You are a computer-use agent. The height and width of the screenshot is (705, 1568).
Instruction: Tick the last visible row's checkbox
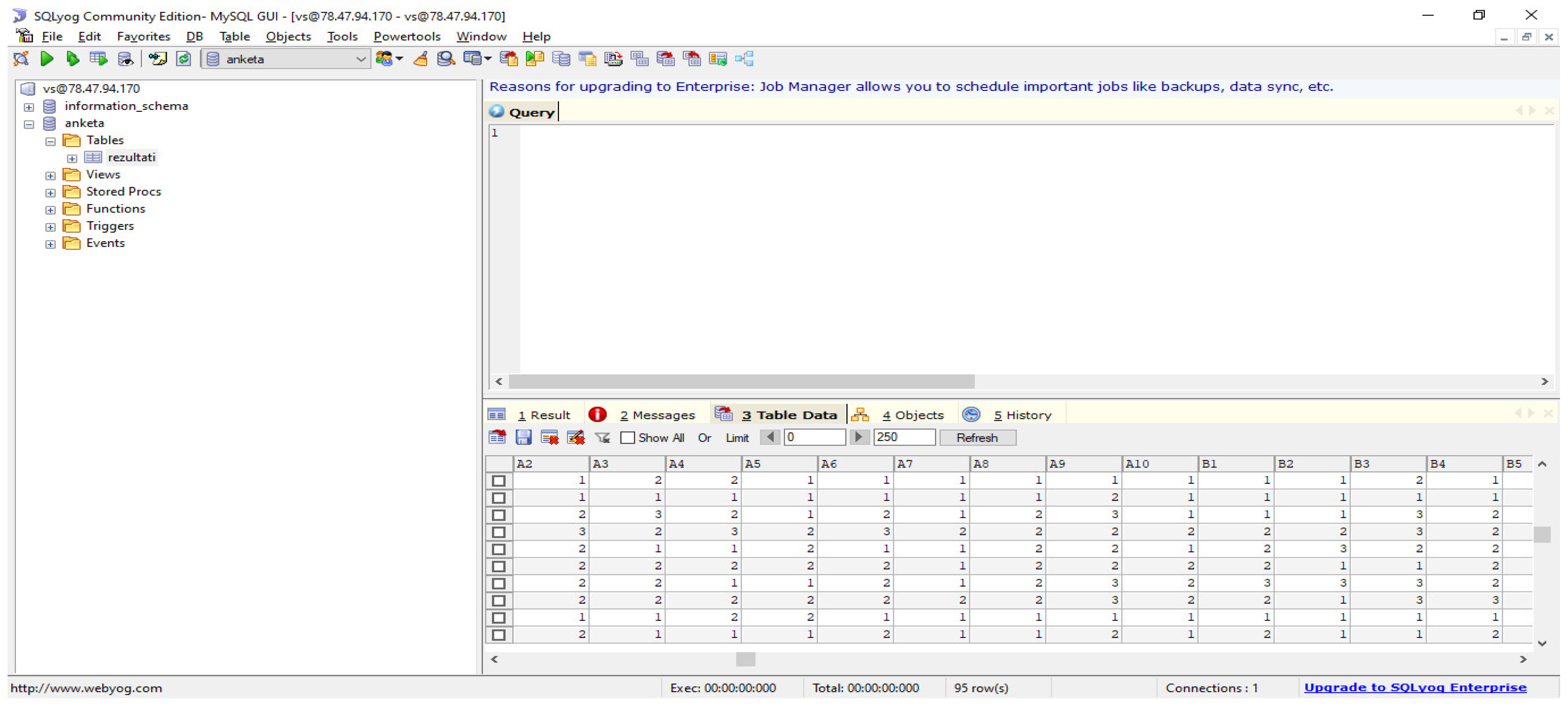click(x=499, y=634)
